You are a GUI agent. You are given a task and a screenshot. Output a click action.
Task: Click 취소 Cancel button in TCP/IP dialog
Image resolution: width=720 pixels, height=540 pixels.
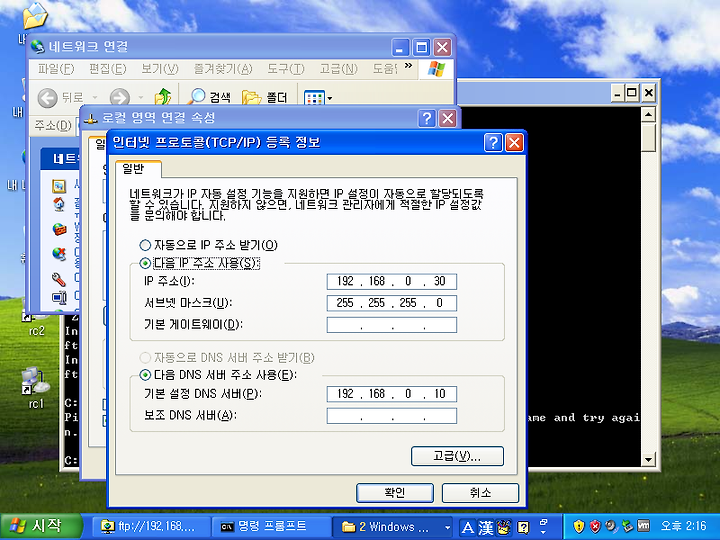point(480,493)
